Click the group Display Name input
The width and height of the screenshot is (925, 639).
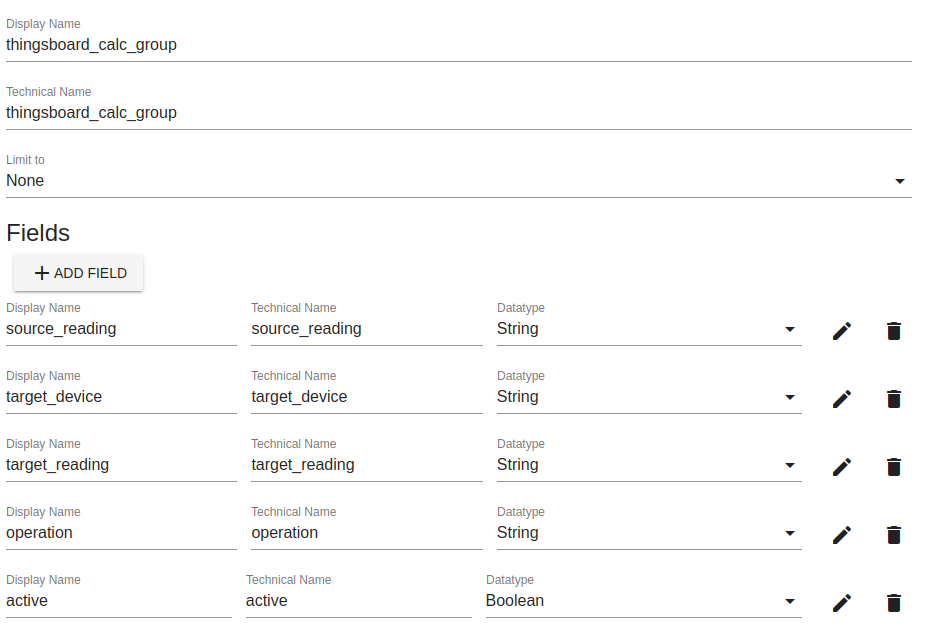[x=458, y=45]
